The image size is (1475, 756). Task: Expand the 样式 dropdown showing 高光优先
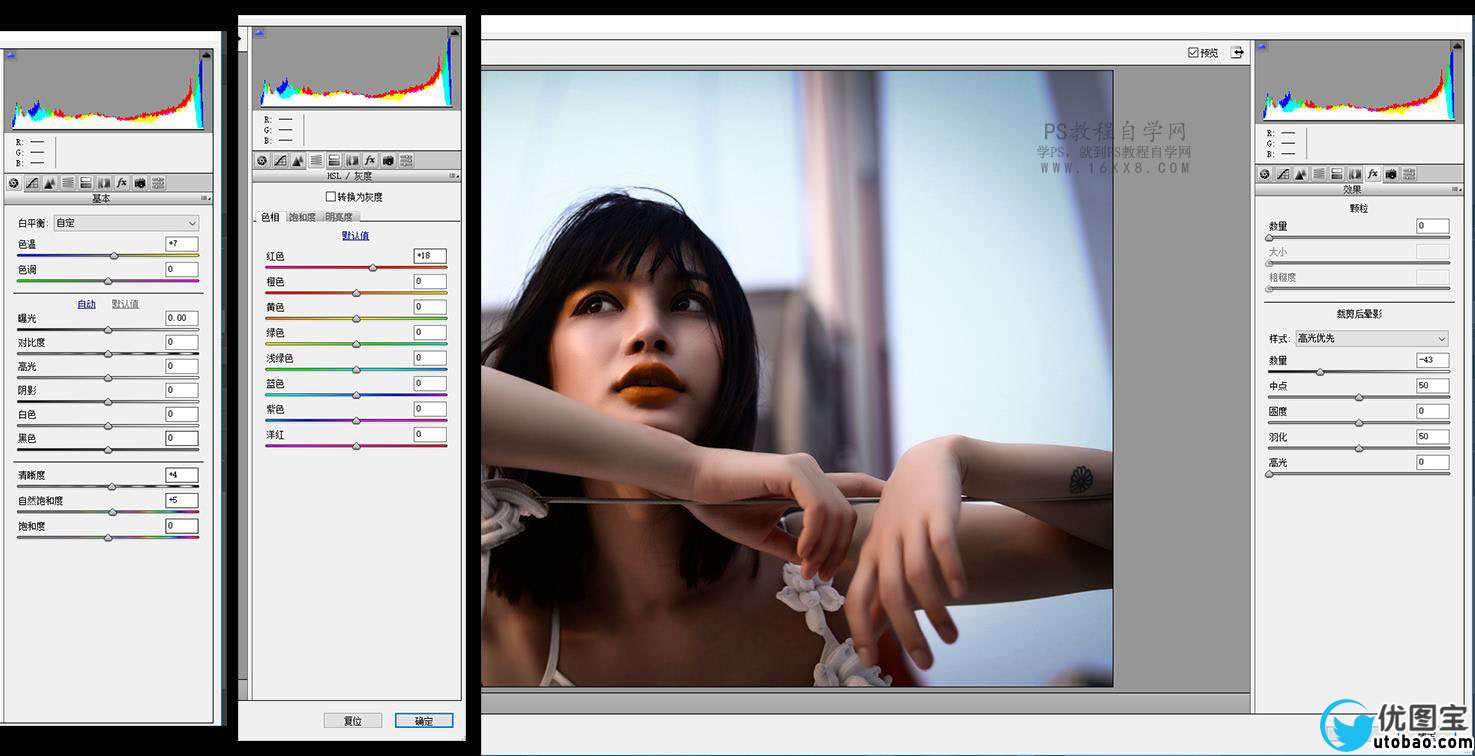(x=1371, y=339)
